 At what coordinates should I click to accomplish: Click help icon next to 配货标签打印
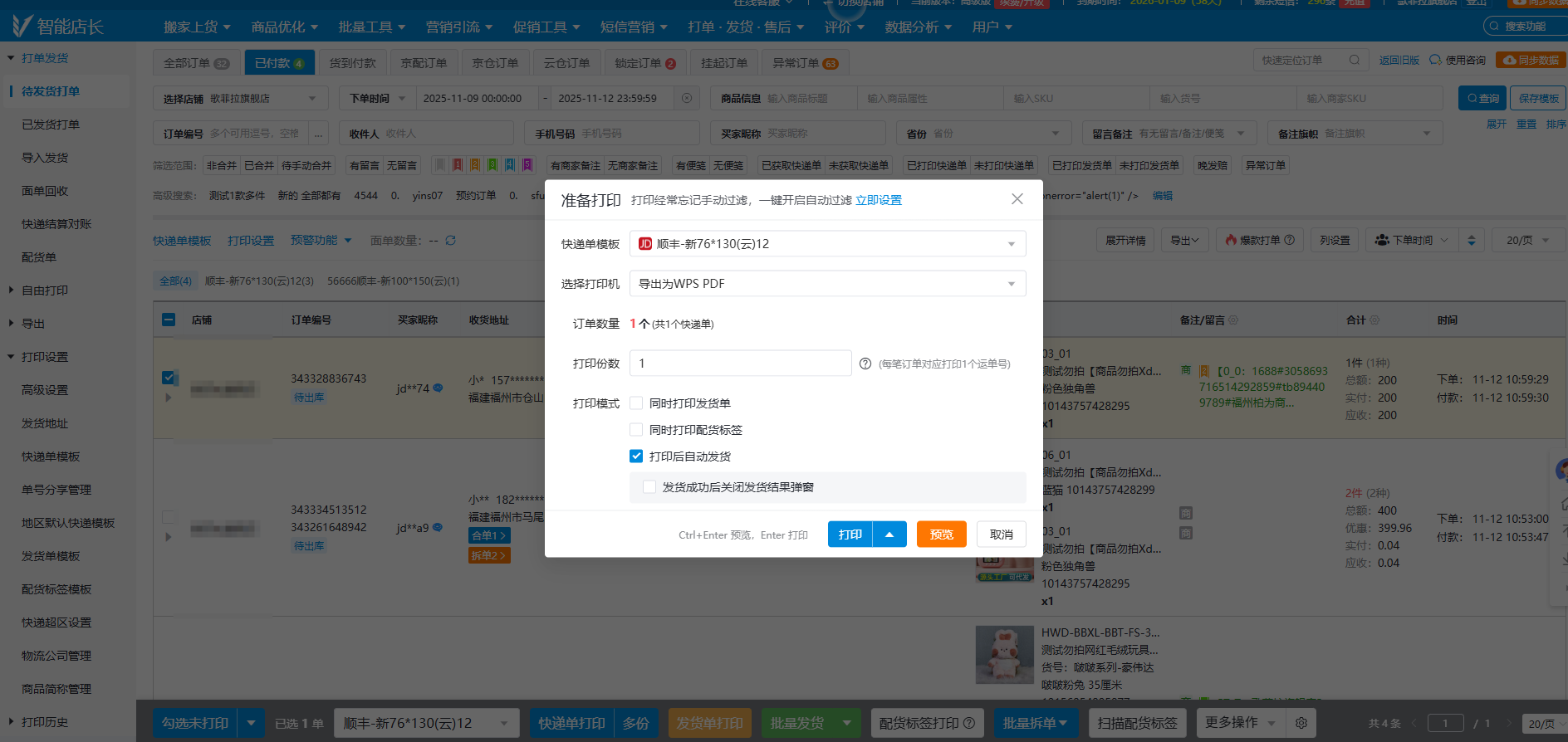(969, 723)
